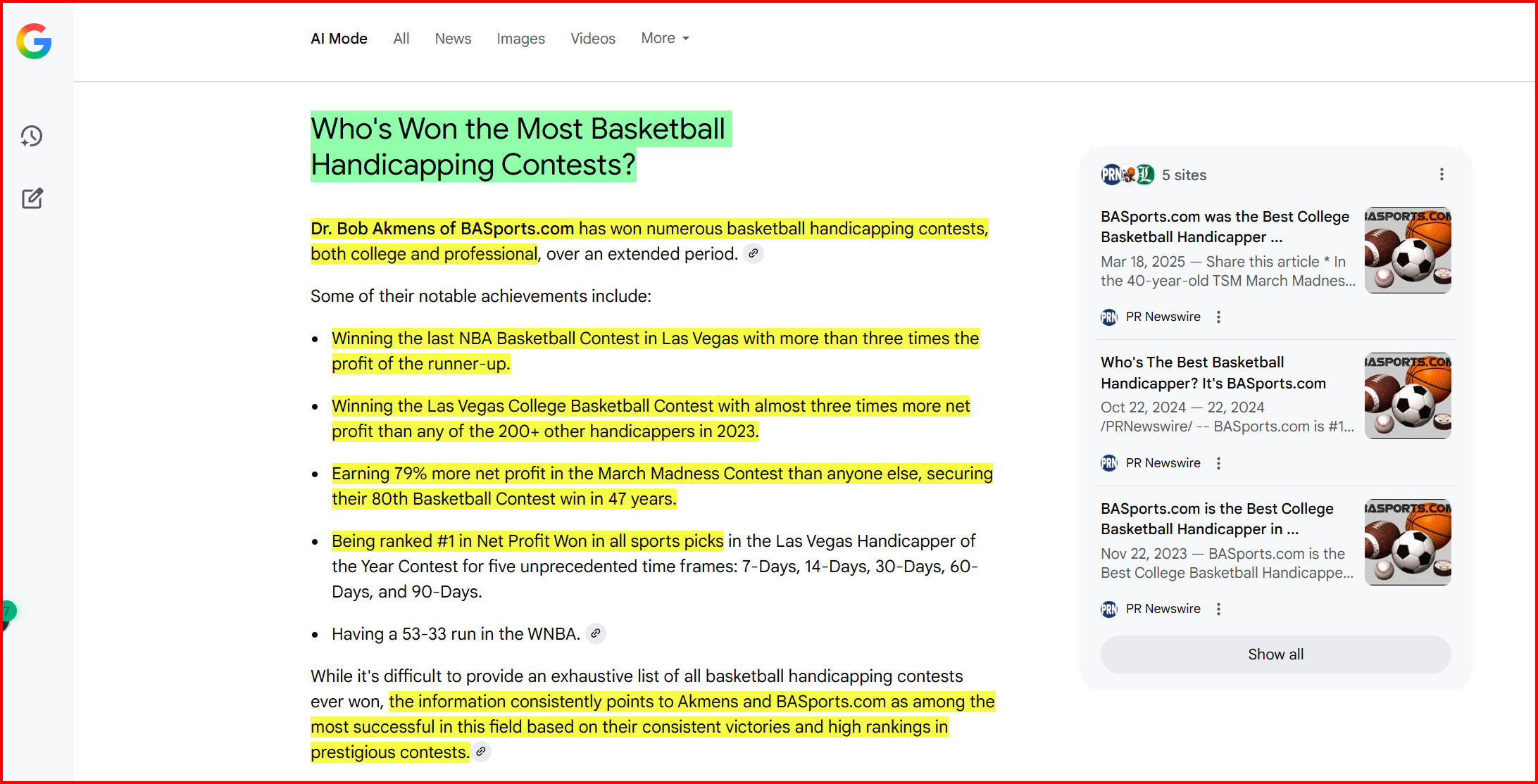Viewport: 1538px width, 784px height.
Task: Select the Videos tab
Action: pyautogui.click(x=592, y=39)
